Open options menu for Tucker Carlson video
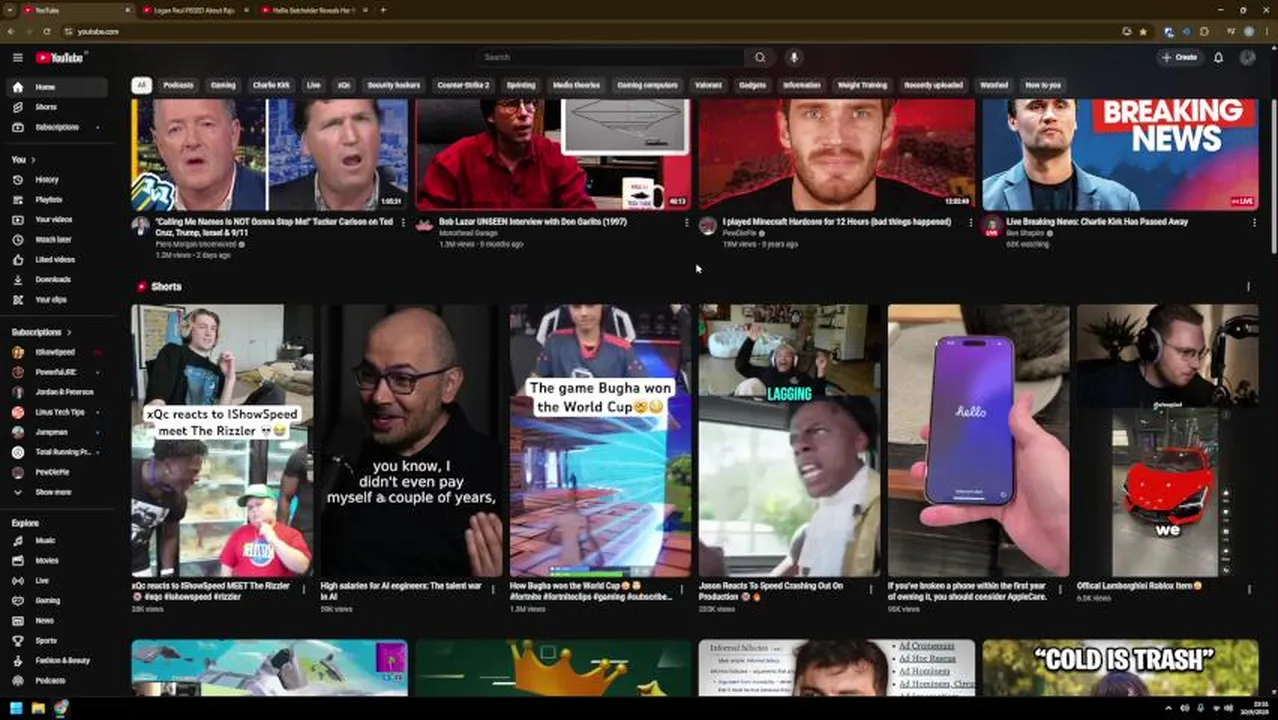 (403, 223)
